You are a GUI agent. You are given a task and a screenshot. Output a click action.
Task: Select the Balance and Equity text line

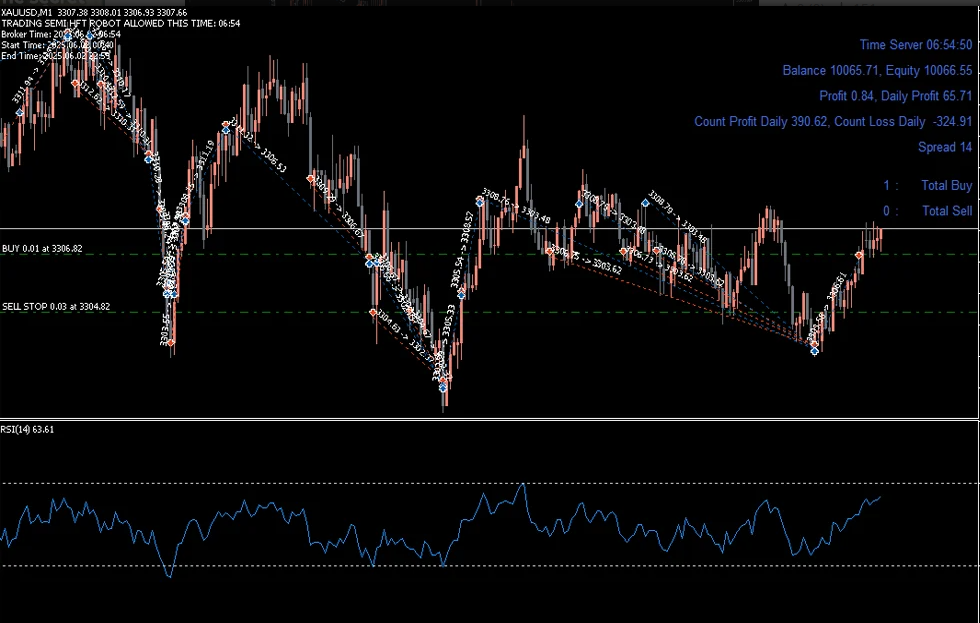876,71
